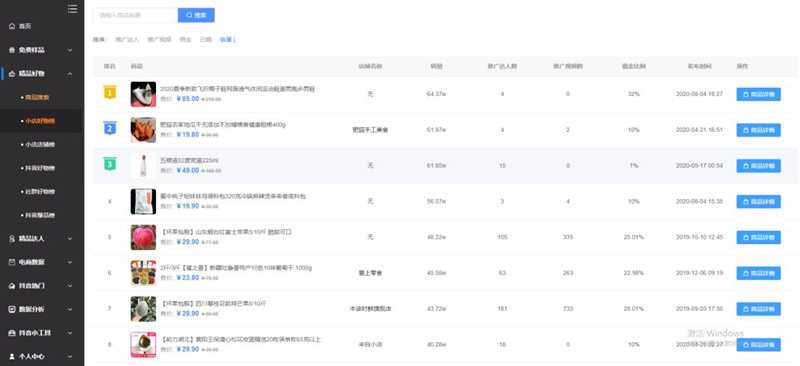
Task: Select the 抖音好物榜 submenu item
Action: (40, 168)
